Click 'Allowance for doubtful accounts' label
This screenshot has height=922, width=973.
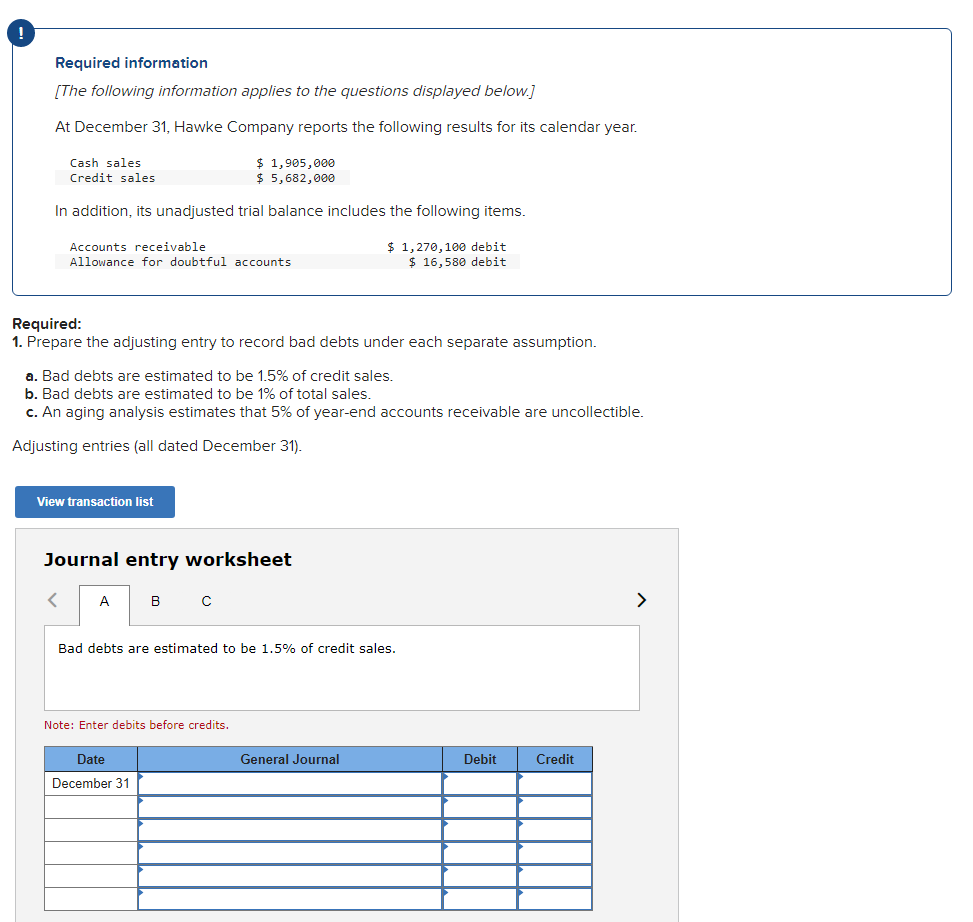pyautogui.click(x=181, y=262)
